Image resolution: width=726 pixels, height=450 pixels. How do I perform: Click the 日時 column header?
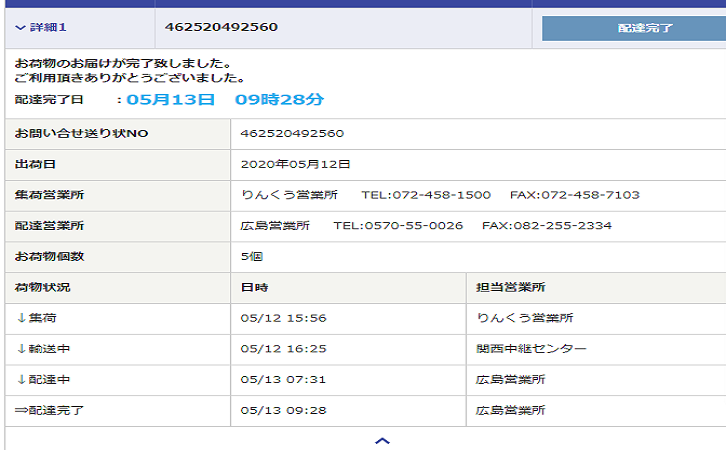click(x=254, y=288)
